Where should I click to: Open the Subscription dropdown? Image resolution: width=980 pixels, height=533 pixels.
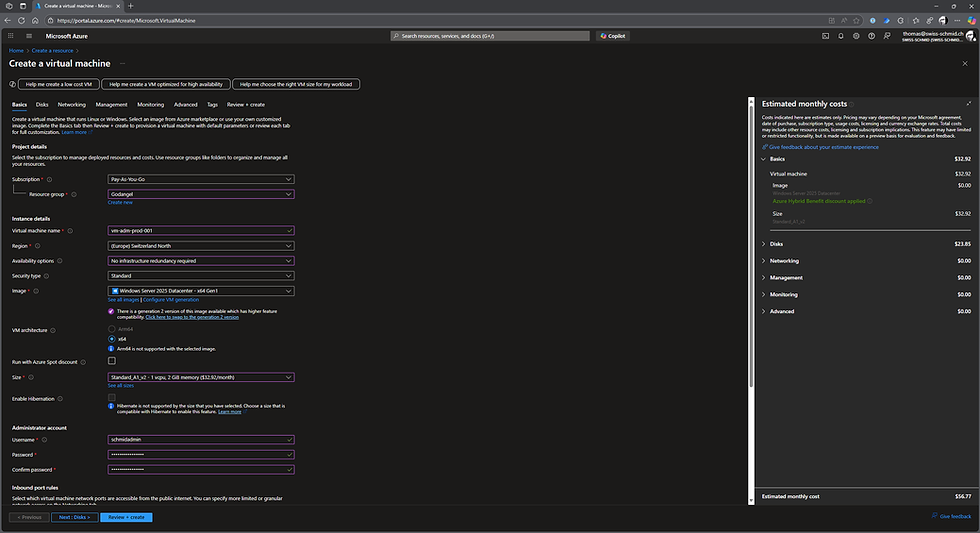tap(201, 179)
